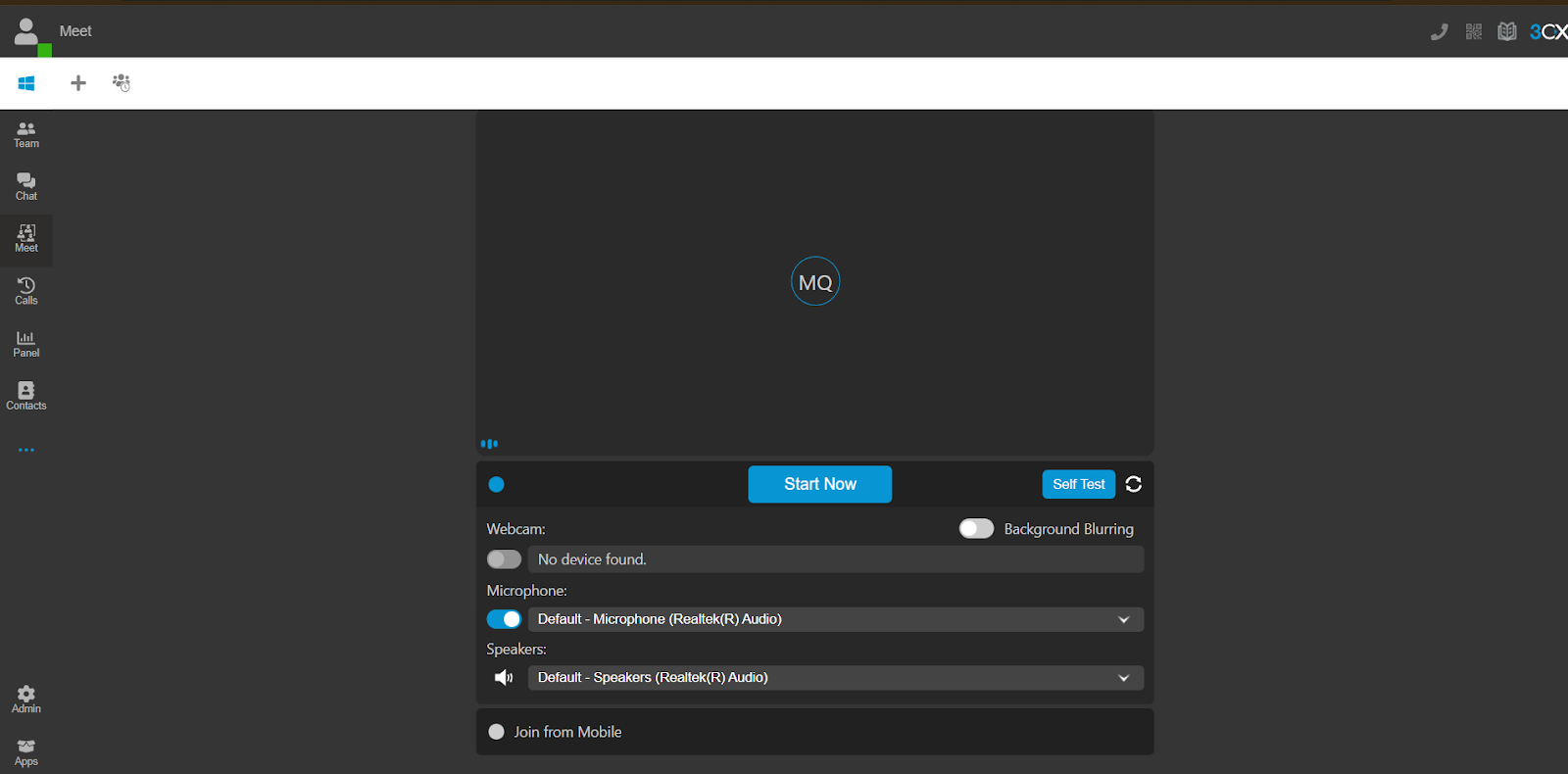Open Admin settings gear icon
The width and height of the screenshot is (1568, 774).
pos(26,700)
